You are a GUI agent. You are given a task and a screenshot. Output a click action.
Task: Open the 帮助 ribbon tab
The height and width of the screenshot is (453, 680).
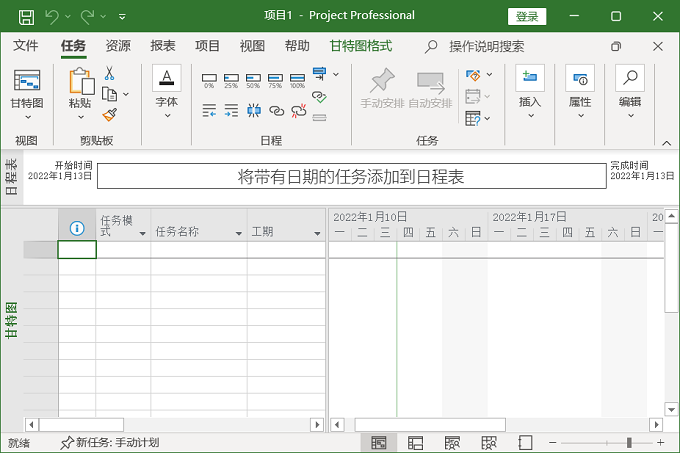point(297,46)
